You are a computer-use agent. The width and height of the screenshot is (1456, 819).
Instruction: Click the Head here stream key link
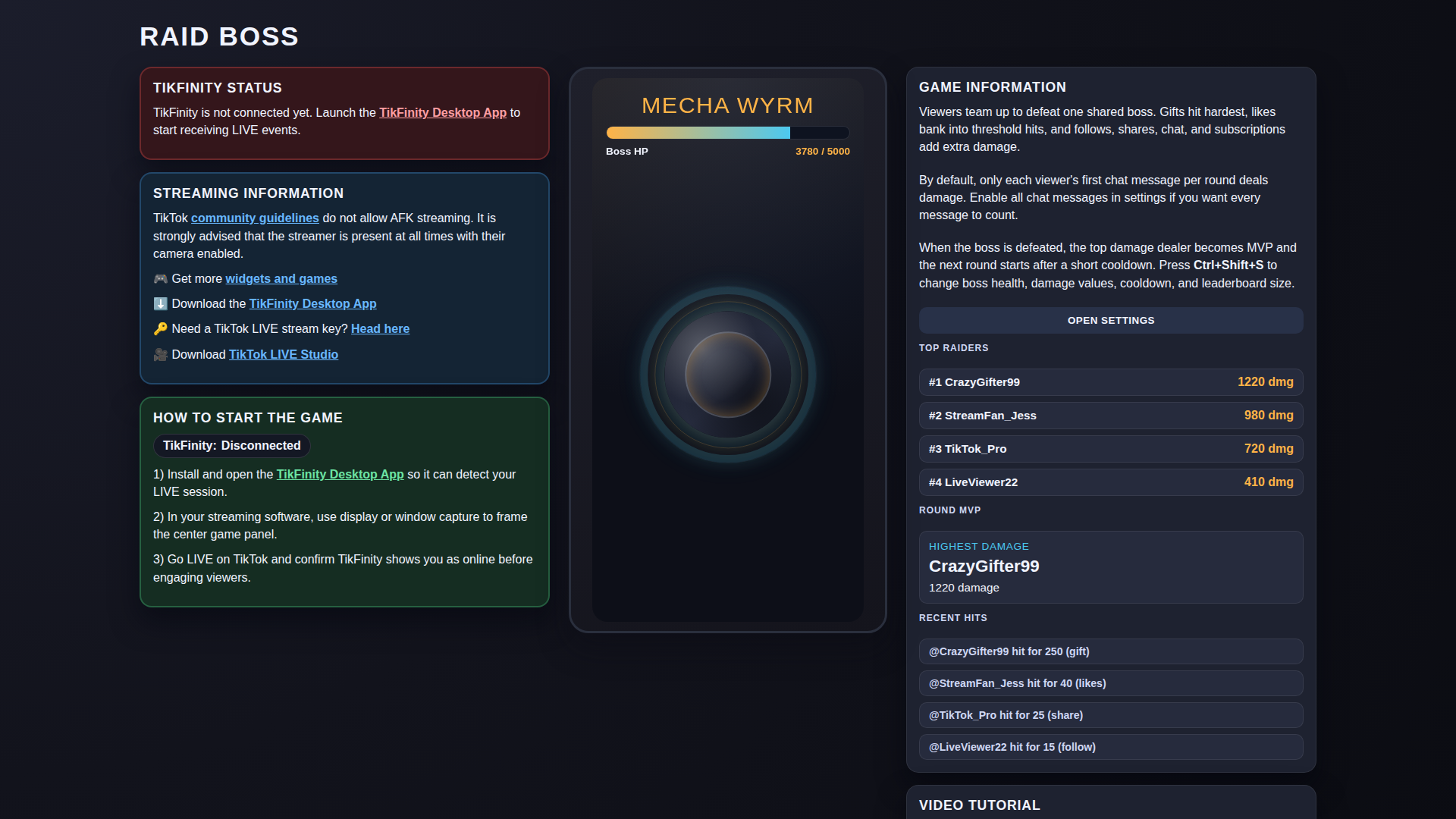pyautogui.click(x=380, y=329)
